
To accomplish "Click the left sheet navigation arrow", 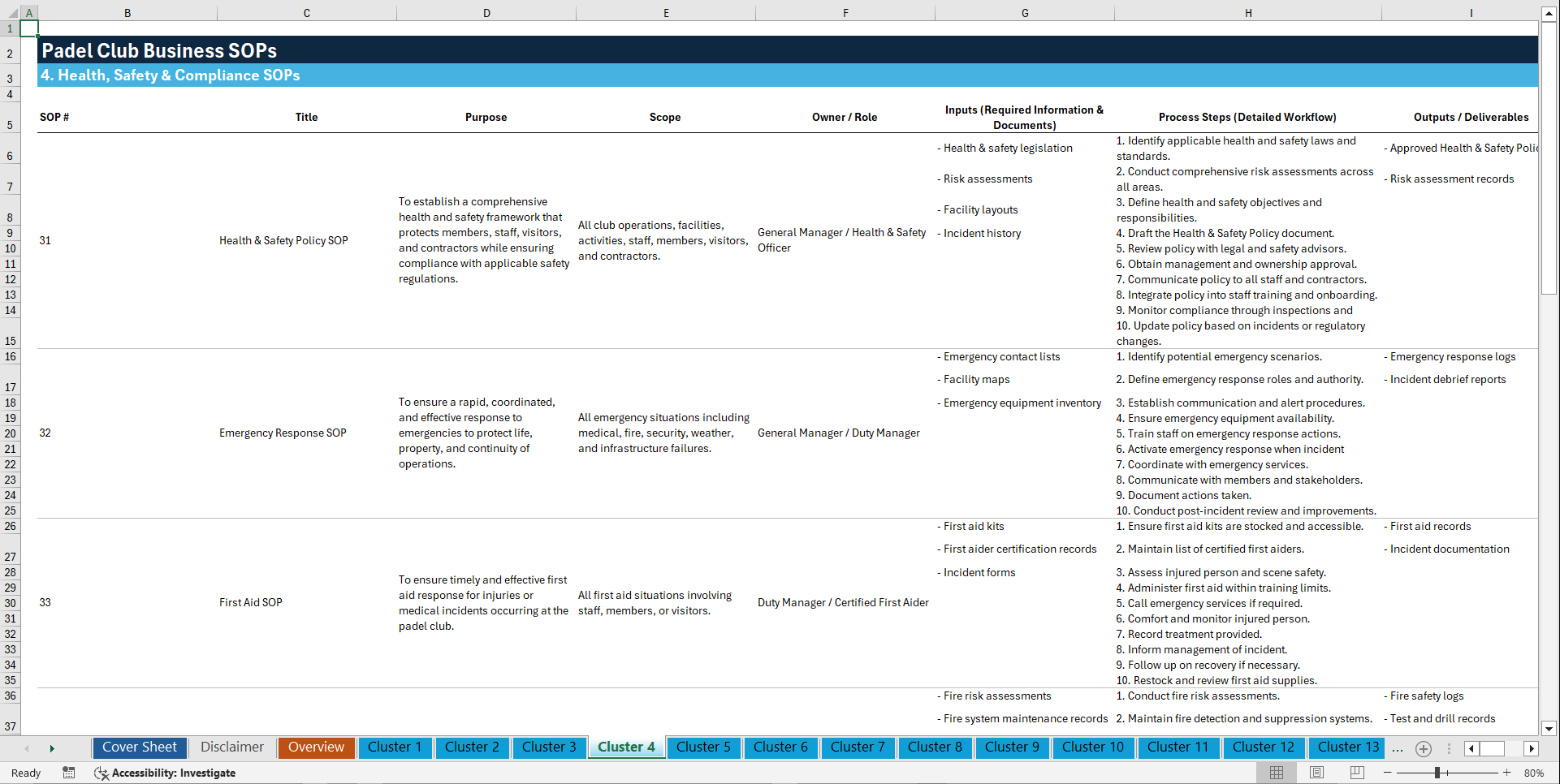I will [27, 747].
